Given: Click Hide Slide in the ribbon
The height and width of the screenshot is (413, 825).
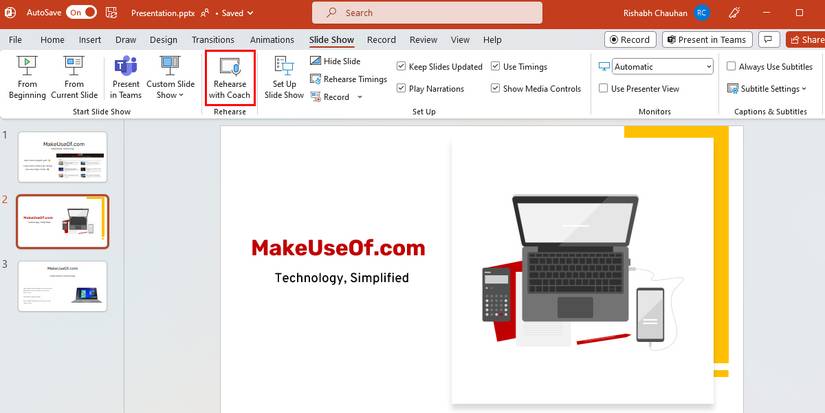Looking at the screenshot, I should pos(335,61).
